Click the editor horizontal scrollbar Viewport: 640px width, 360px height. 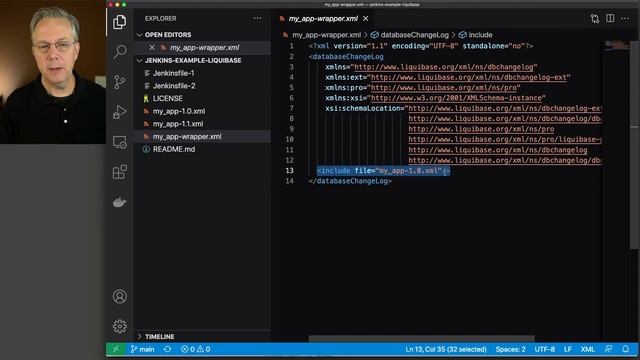pyautogui.click(x=422, y=338)
